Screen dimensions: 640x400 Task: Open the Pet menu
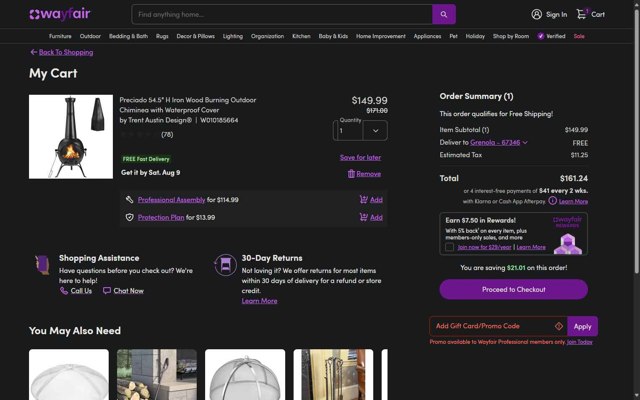pos(453,36)
